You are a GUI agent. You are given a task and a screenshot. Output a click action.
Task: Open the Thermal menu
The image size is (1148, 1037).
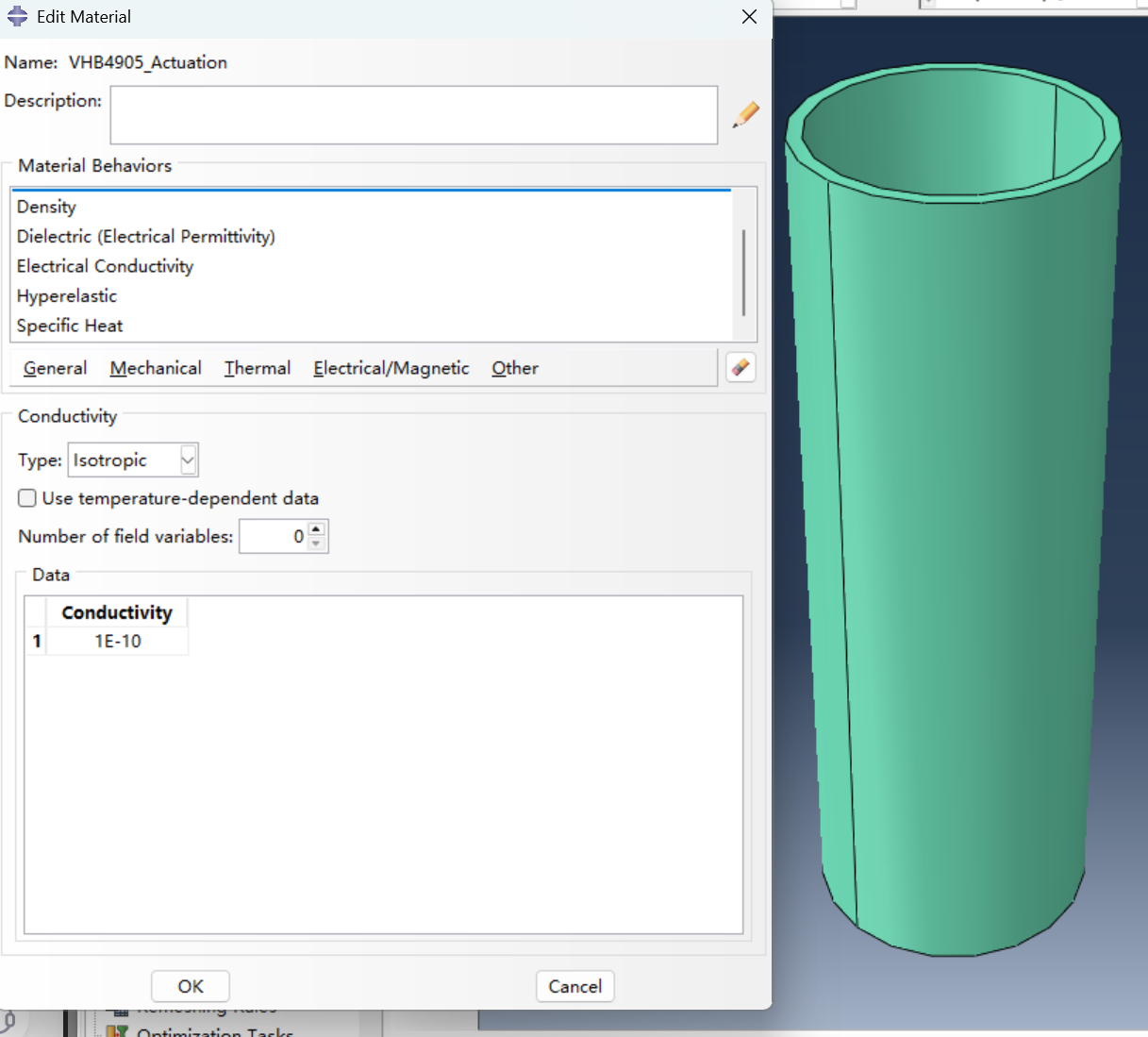click(x=258, y=368)
